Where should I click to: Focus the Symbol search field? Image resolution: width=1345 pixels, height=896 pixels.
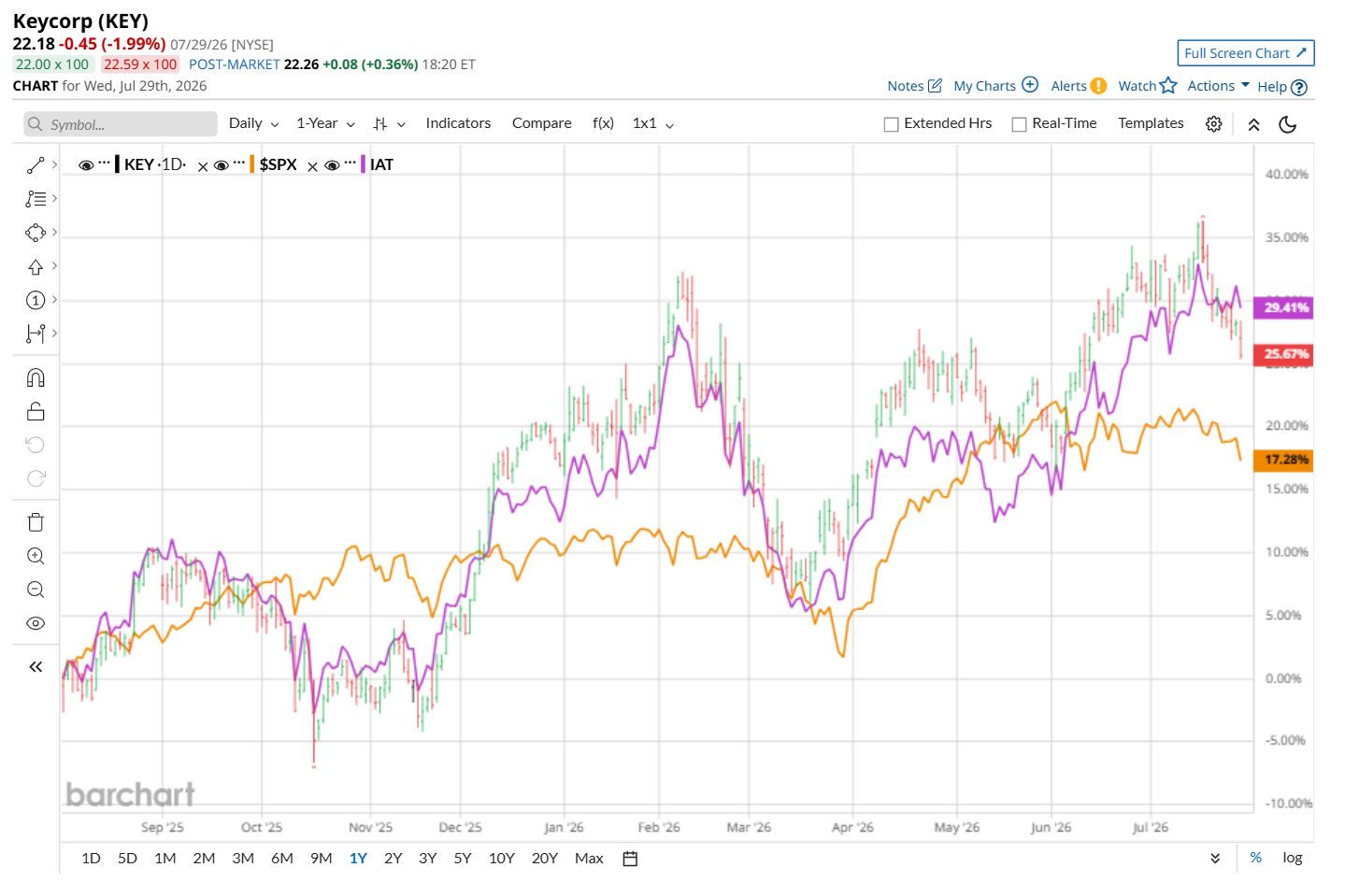pyautogui.click(x=121, y=124)
